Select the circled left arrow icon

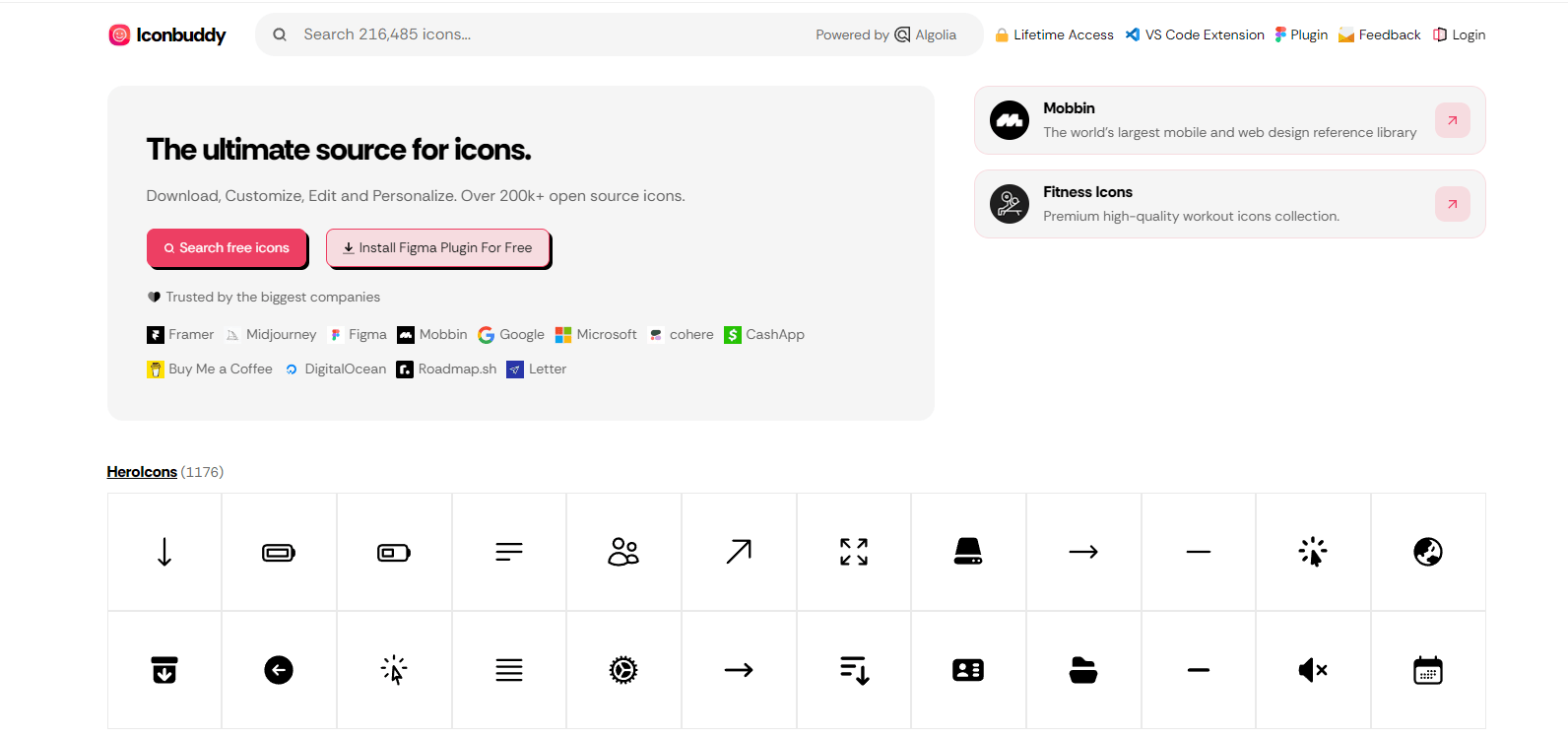coord(279,670)
